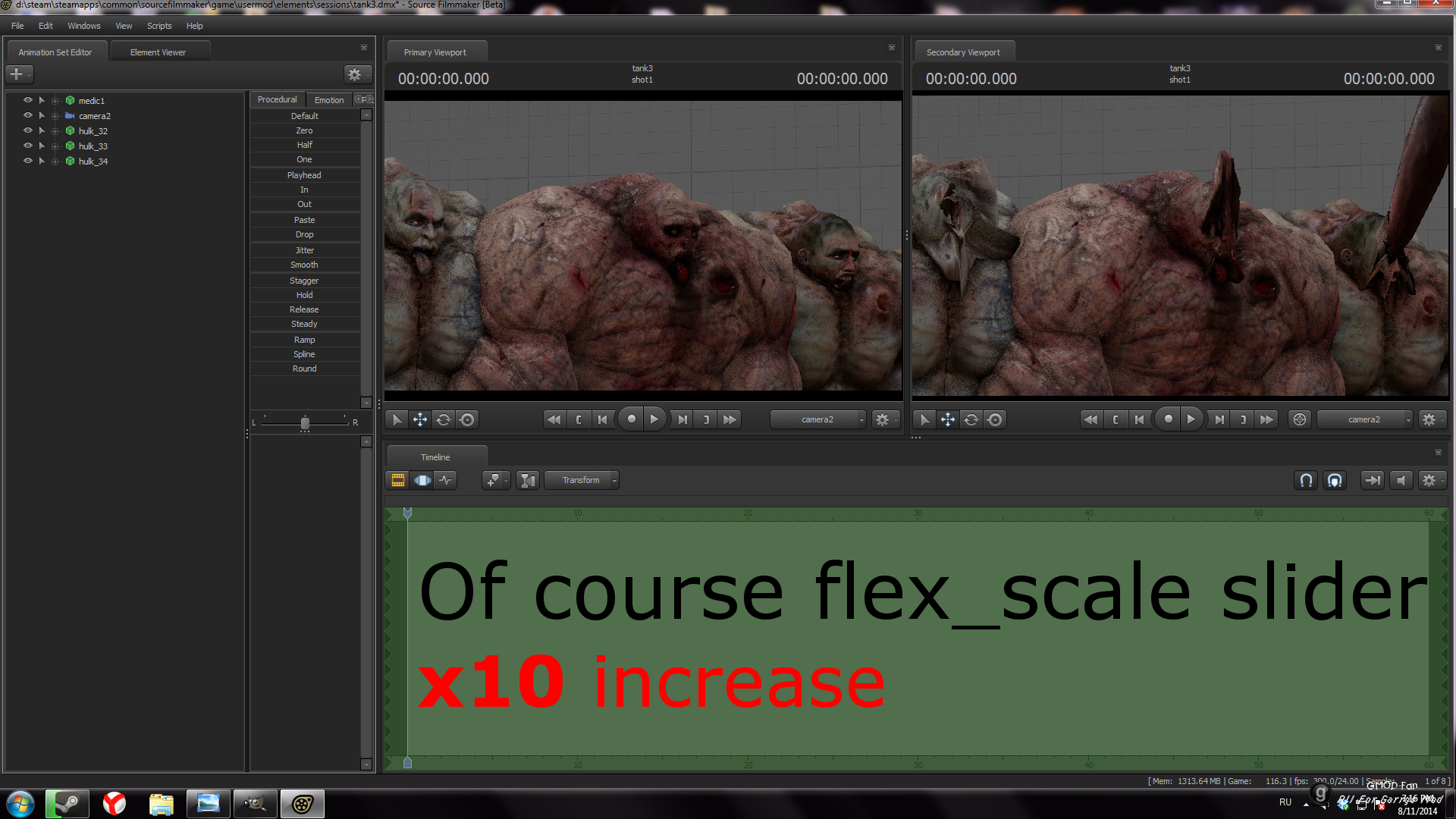
Task: Toggle timeline snap magnet icon
Action: coord(1306,480)
